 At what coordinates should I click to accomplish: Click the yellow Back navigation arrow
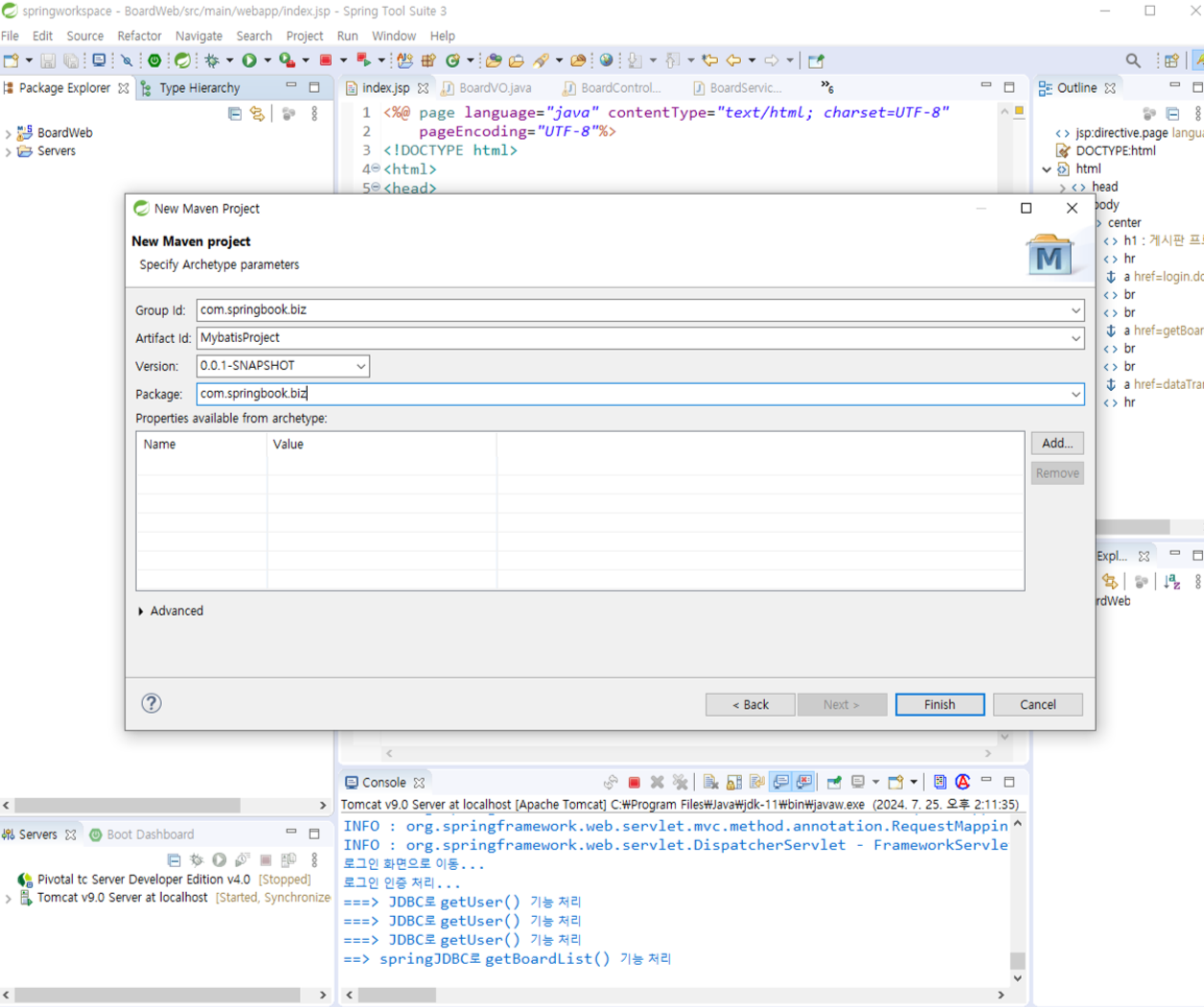tap(734, 60)
